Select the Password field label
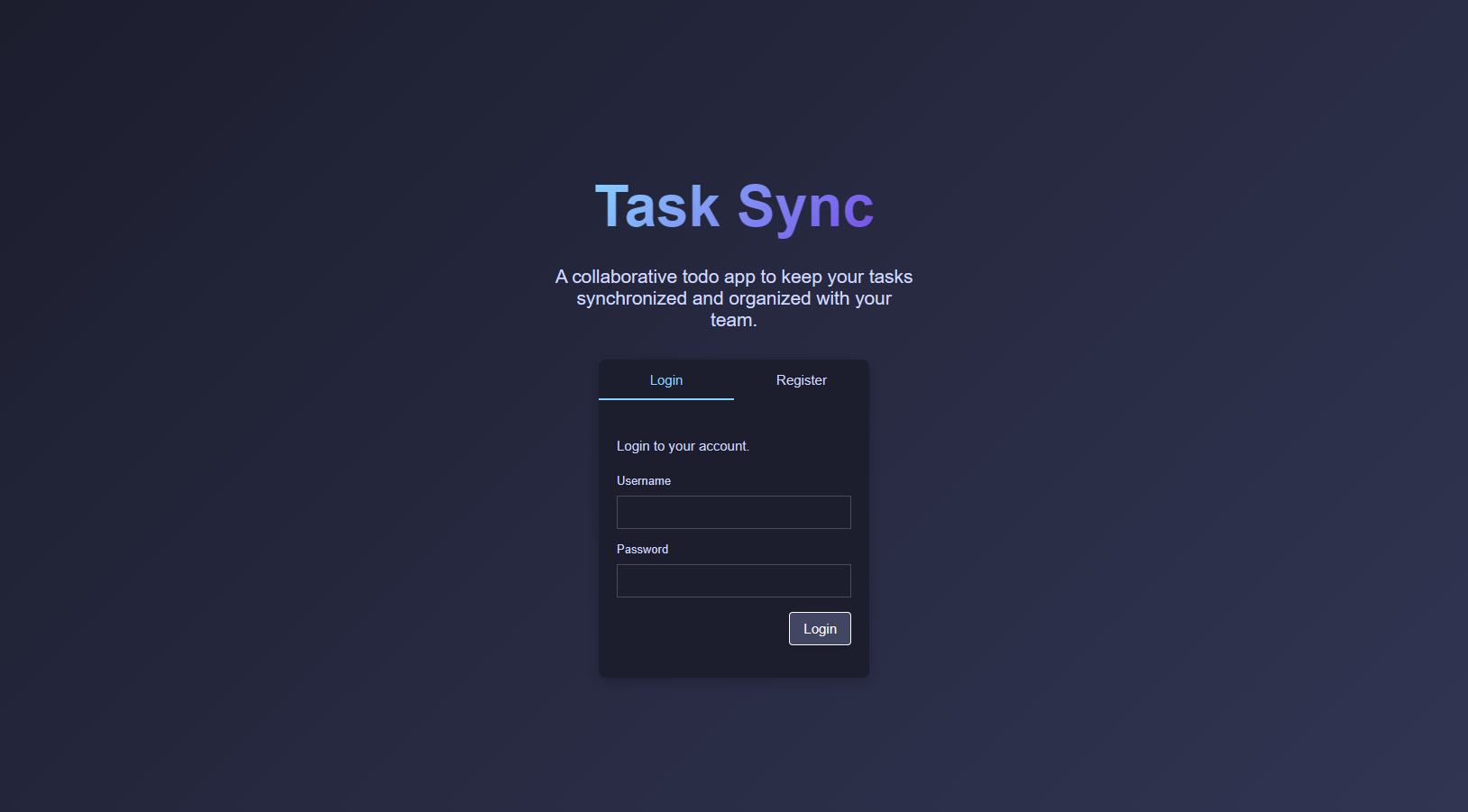The height and width of the screenshot is (812, 1468). click(642, 549)
